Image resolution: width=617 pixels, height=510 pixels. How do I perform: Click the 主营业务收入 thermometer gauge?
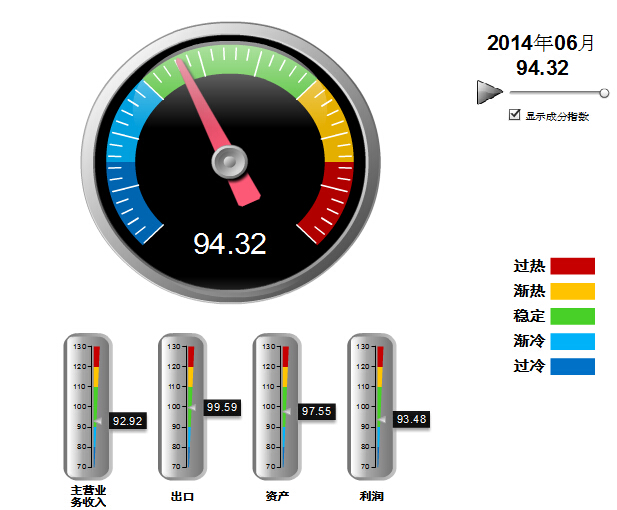[88, 405]
